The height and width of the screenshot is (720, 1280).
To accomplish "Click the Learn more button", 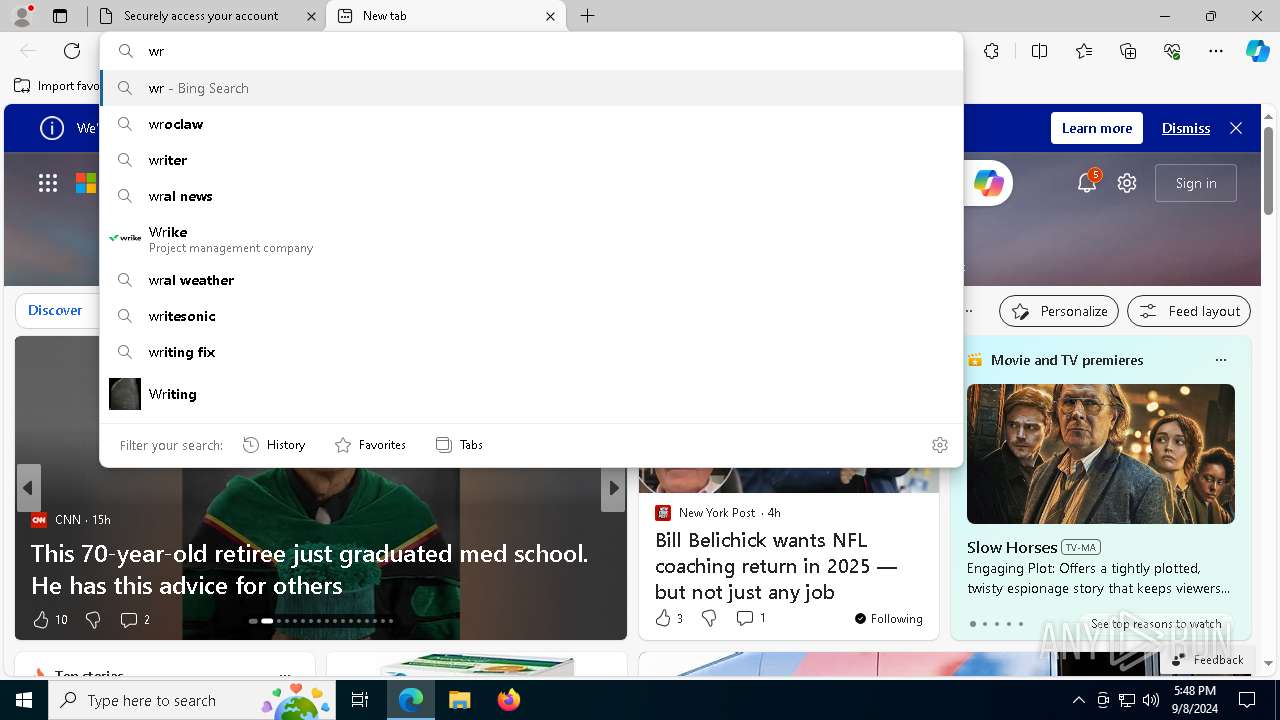I will [x=1096, y=128].
